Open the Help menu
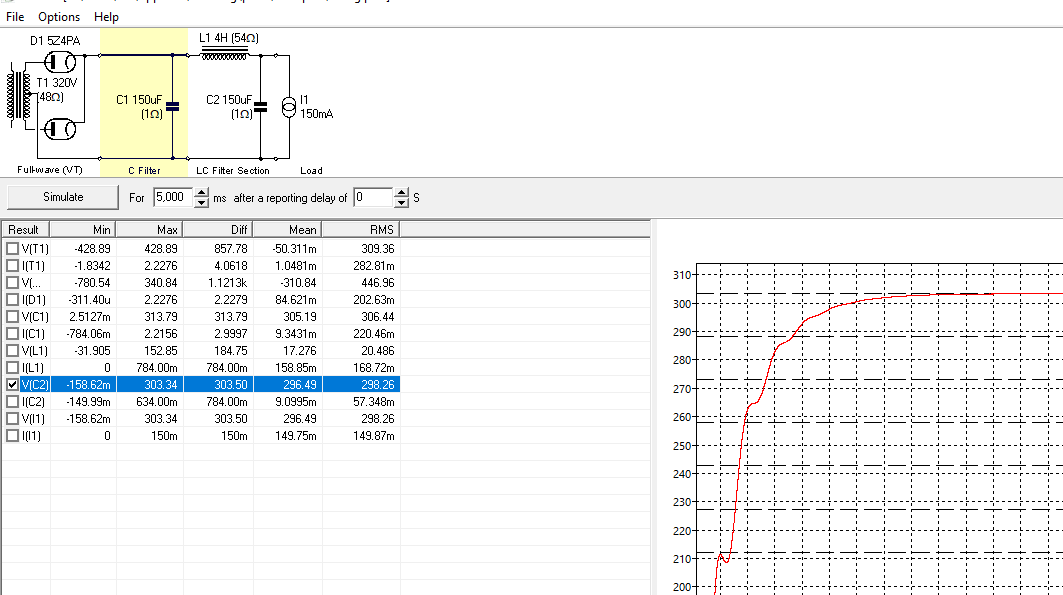Viewport: 1063px width, 595px height. click(x=106, y=17)
